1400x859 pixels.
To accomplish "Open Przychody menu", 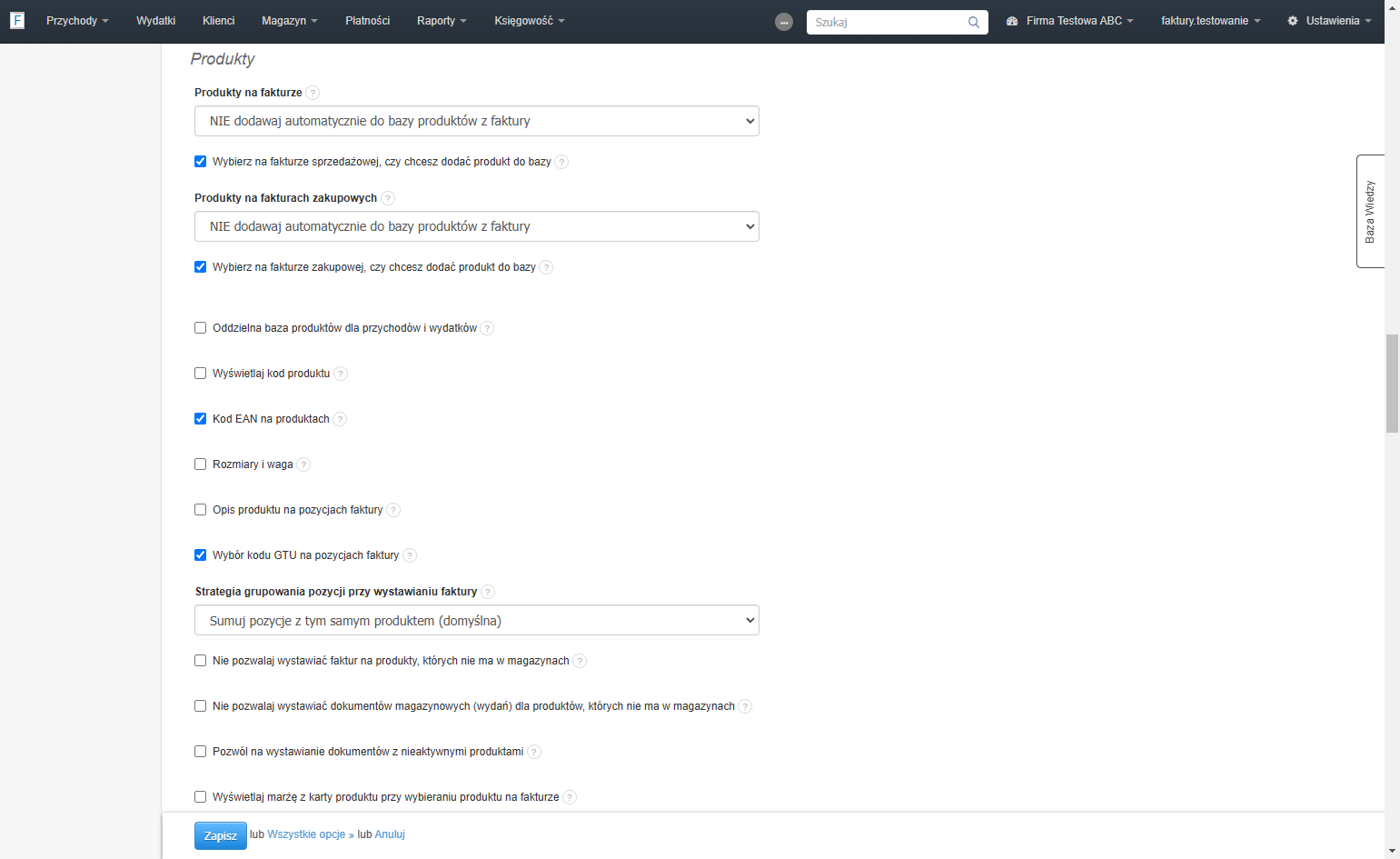I will coord(77,21).
